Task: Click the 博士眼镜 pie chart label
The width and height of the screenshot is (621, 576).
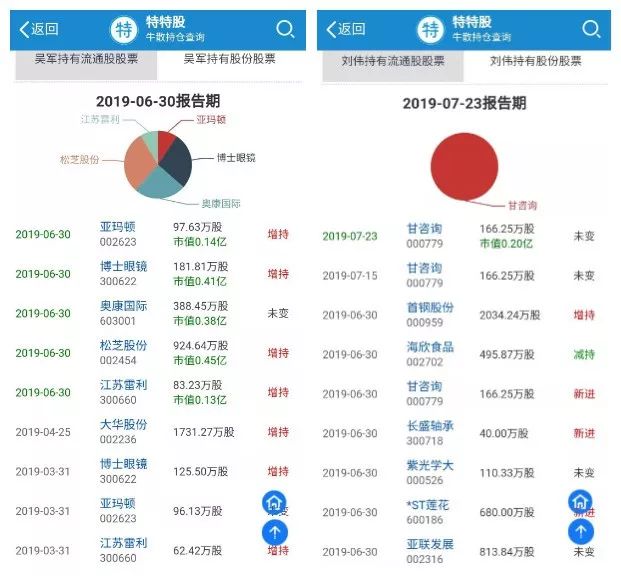Action: [236, 158]
